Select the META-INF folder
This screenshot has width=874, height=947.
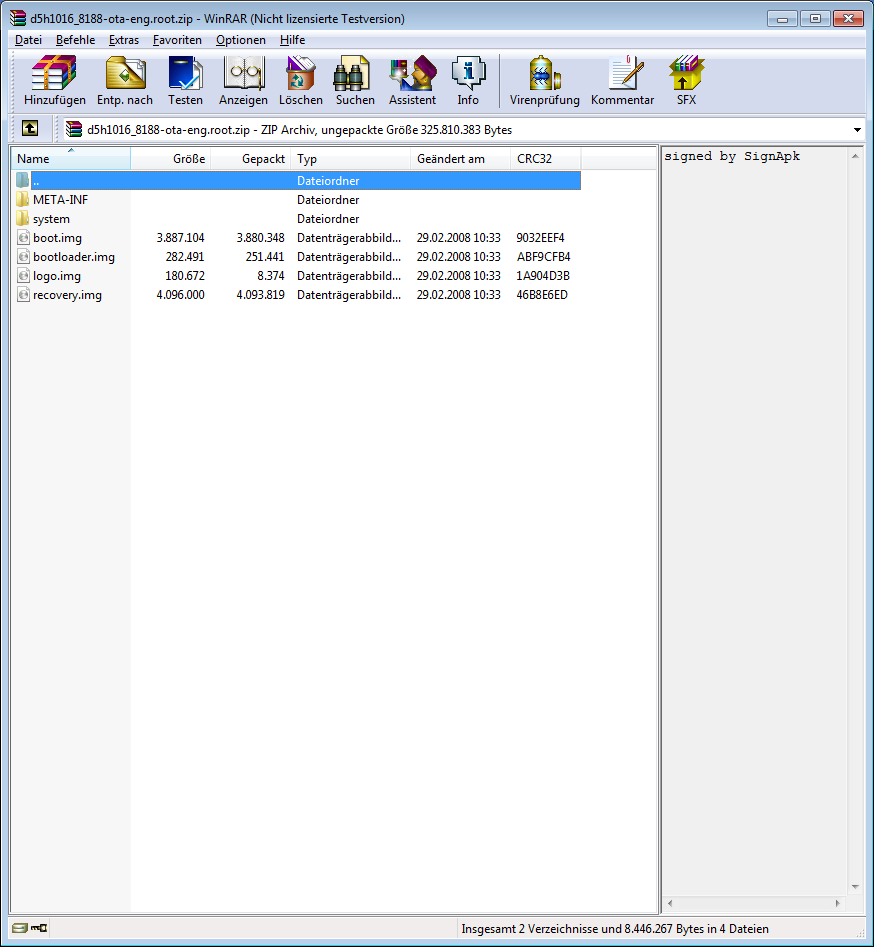pyautogui.click(x=60, y=200)
